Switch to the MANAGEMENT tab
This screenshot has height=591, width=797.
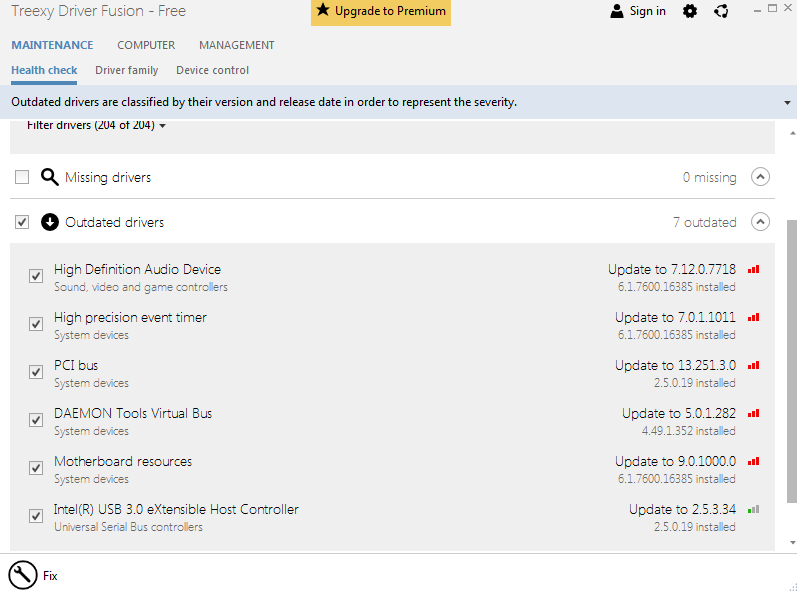pyautogui.click(x=236, y=45)
